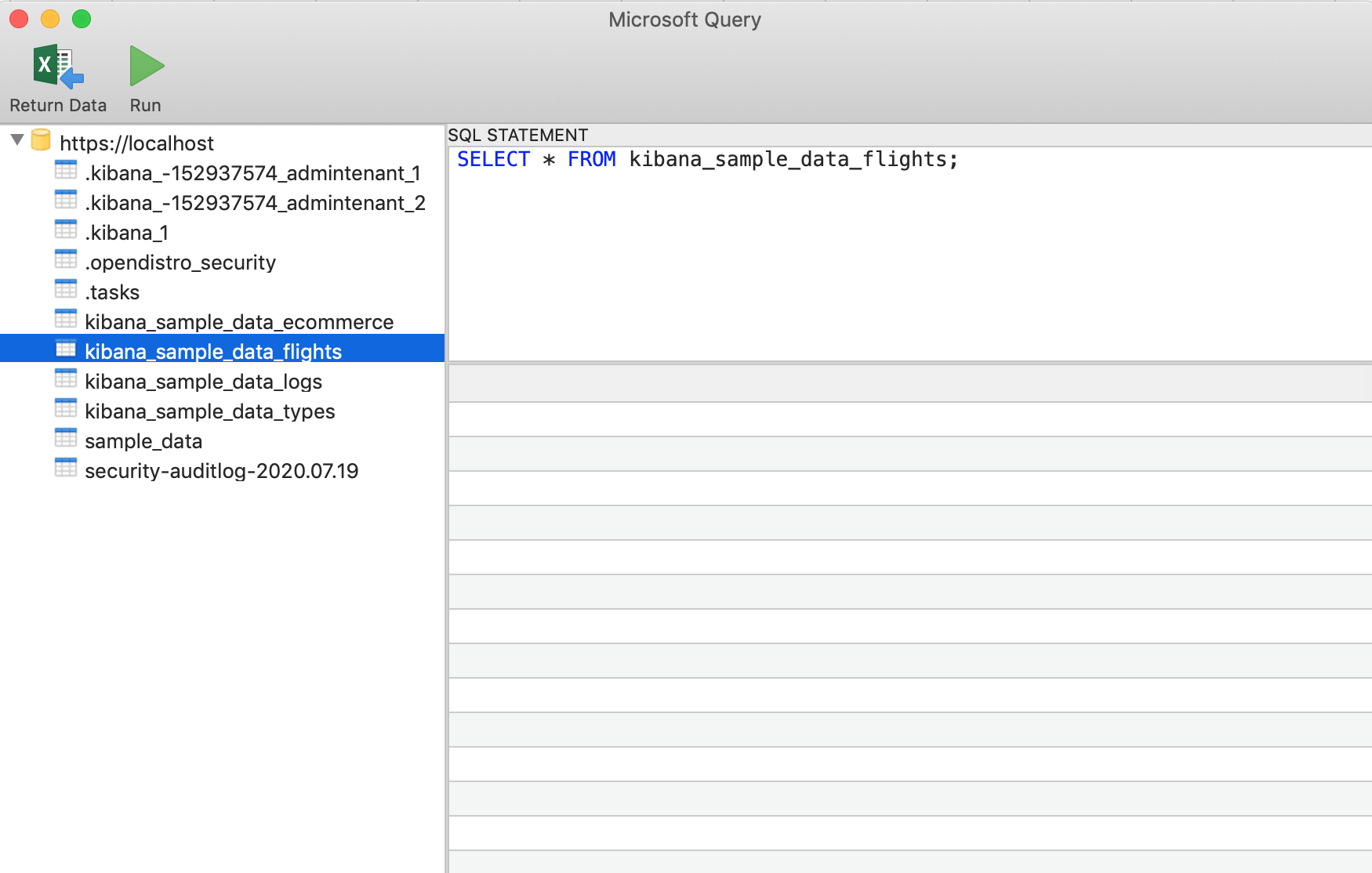
Task: Click inside the SQL statement editor
Action: 909,254
